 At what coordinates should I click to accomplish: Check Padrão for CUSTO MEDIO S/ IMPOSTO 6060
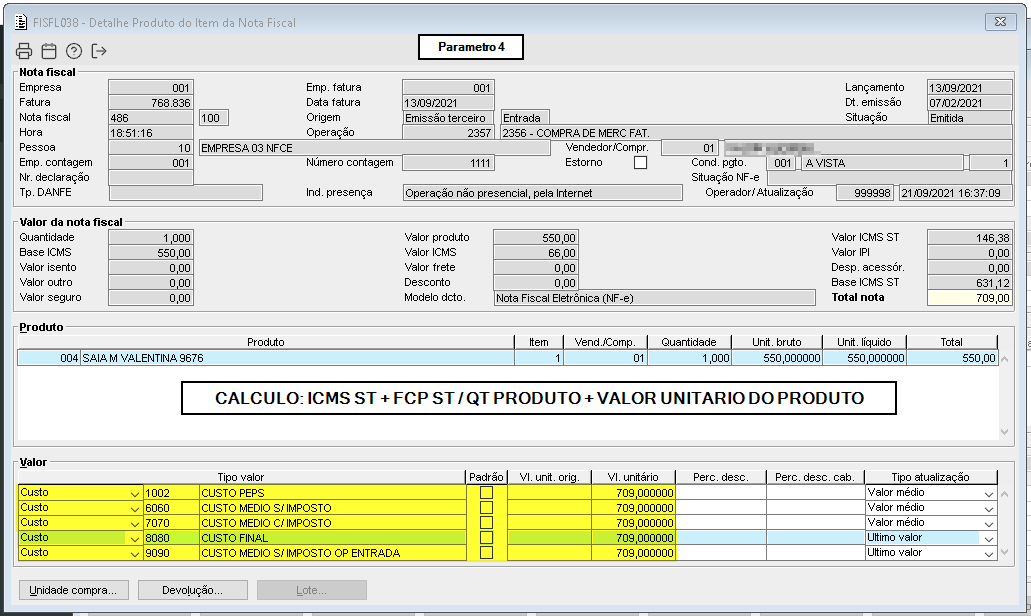[486, 508]
